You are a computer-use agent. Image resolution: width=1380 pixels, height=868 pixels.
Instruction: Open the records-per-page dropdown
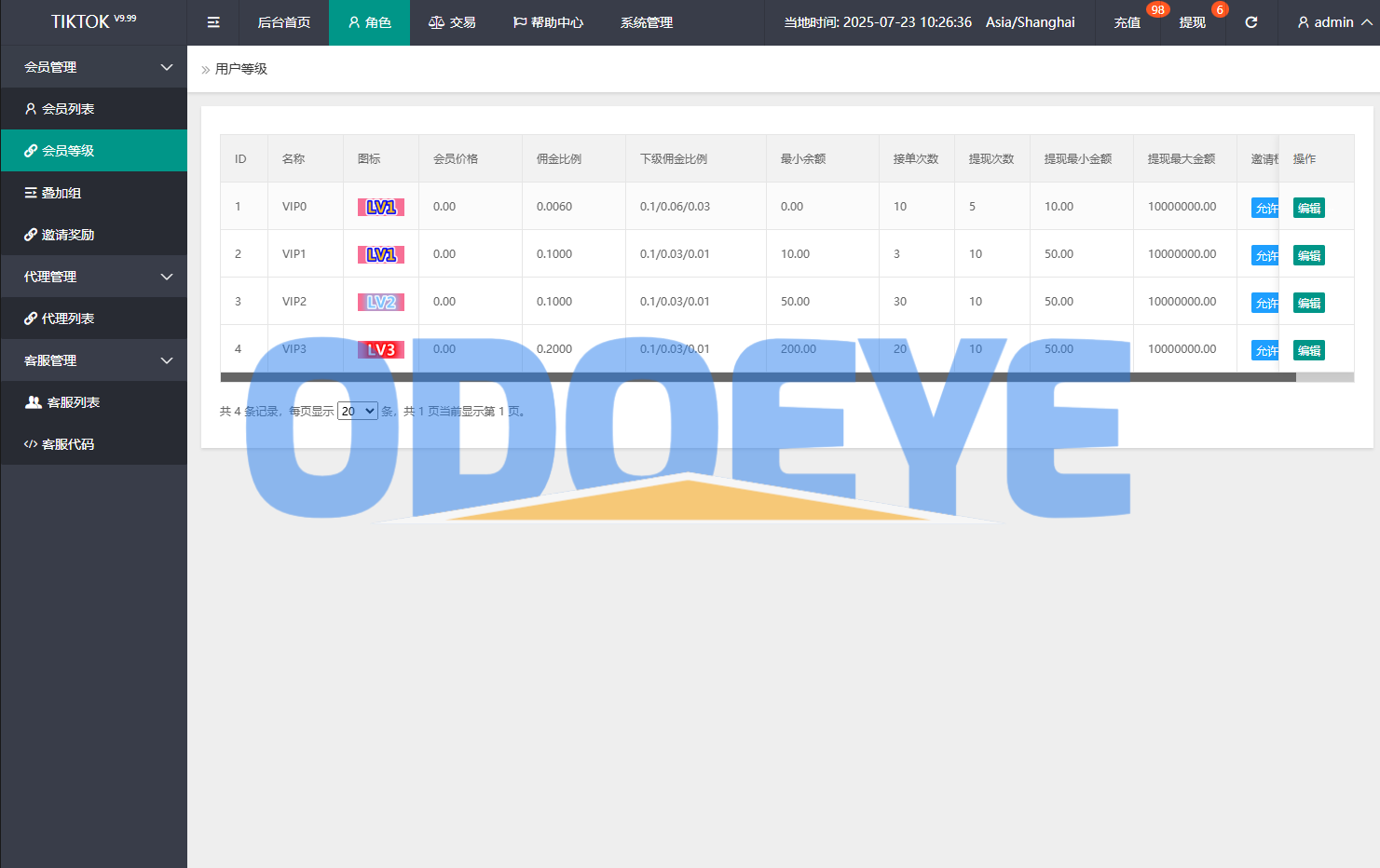(357, 411)
